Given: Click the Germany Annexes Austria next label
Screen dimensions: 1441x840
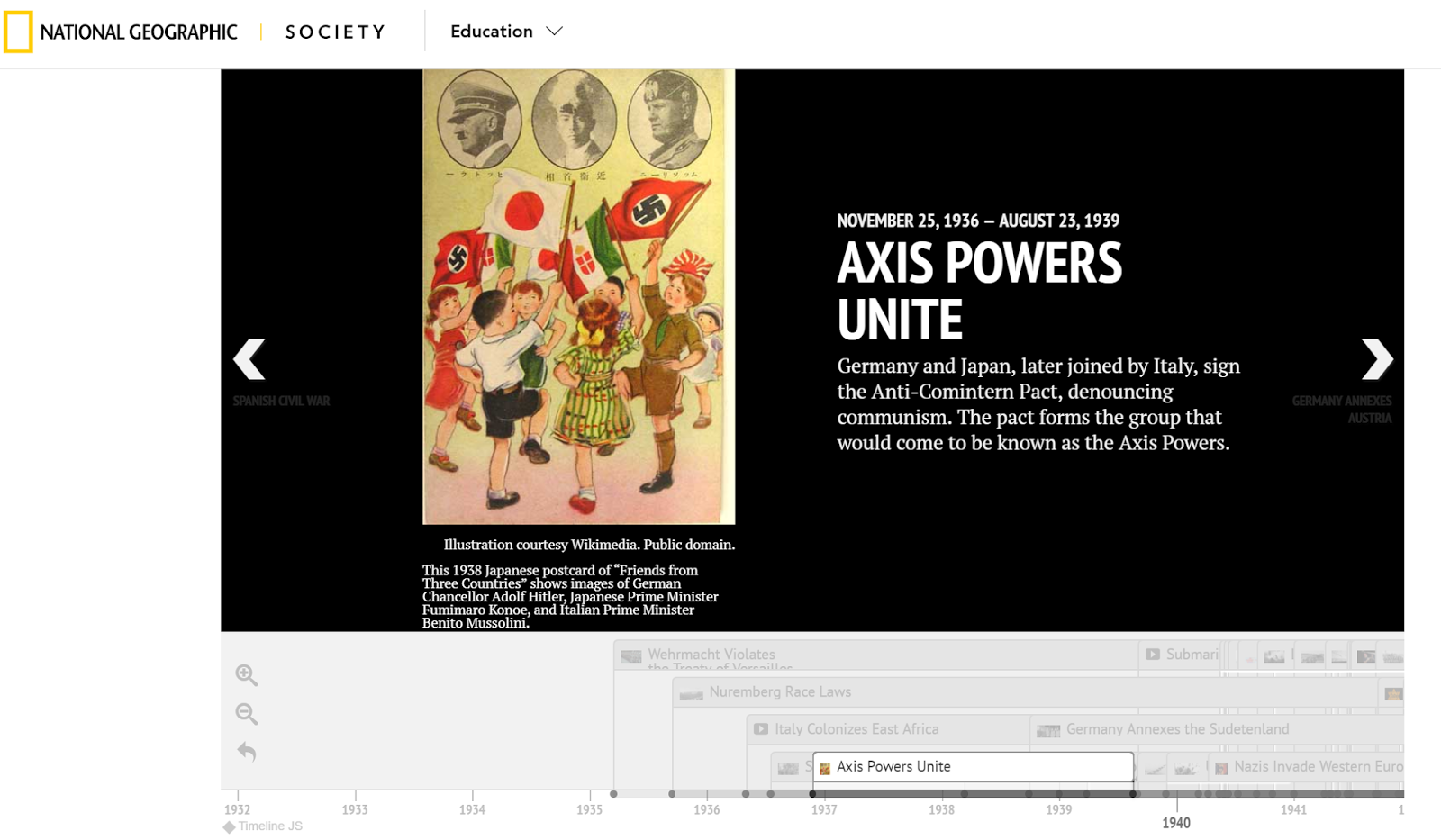Looking at the screenshot, I should pyautogui.click(x=1342, y=410).
